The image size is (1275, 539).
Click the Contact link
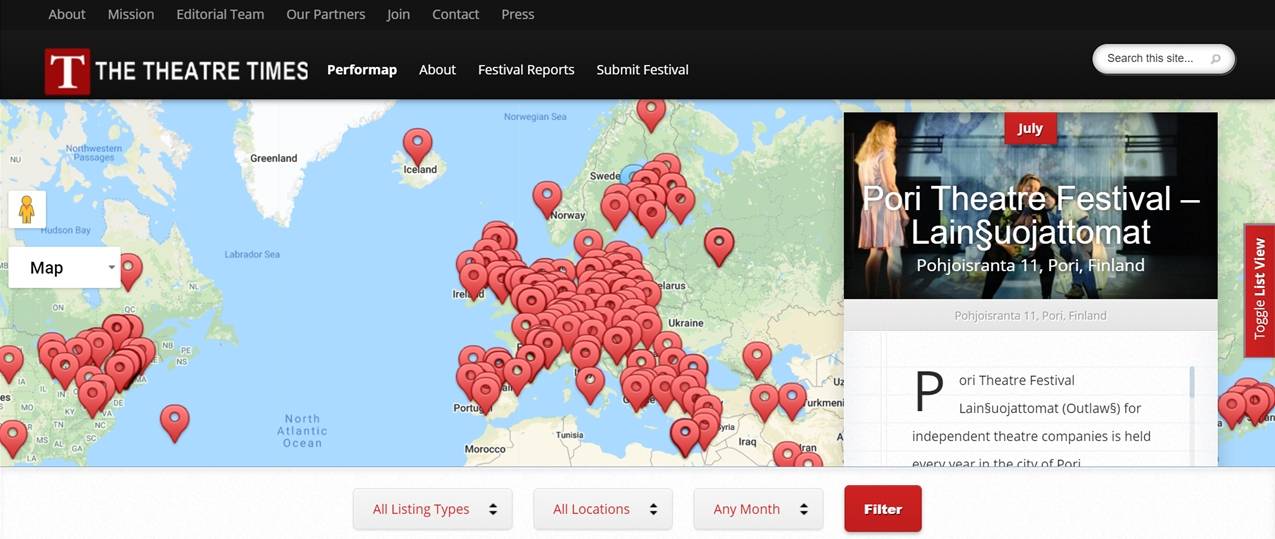pos(456,14)
